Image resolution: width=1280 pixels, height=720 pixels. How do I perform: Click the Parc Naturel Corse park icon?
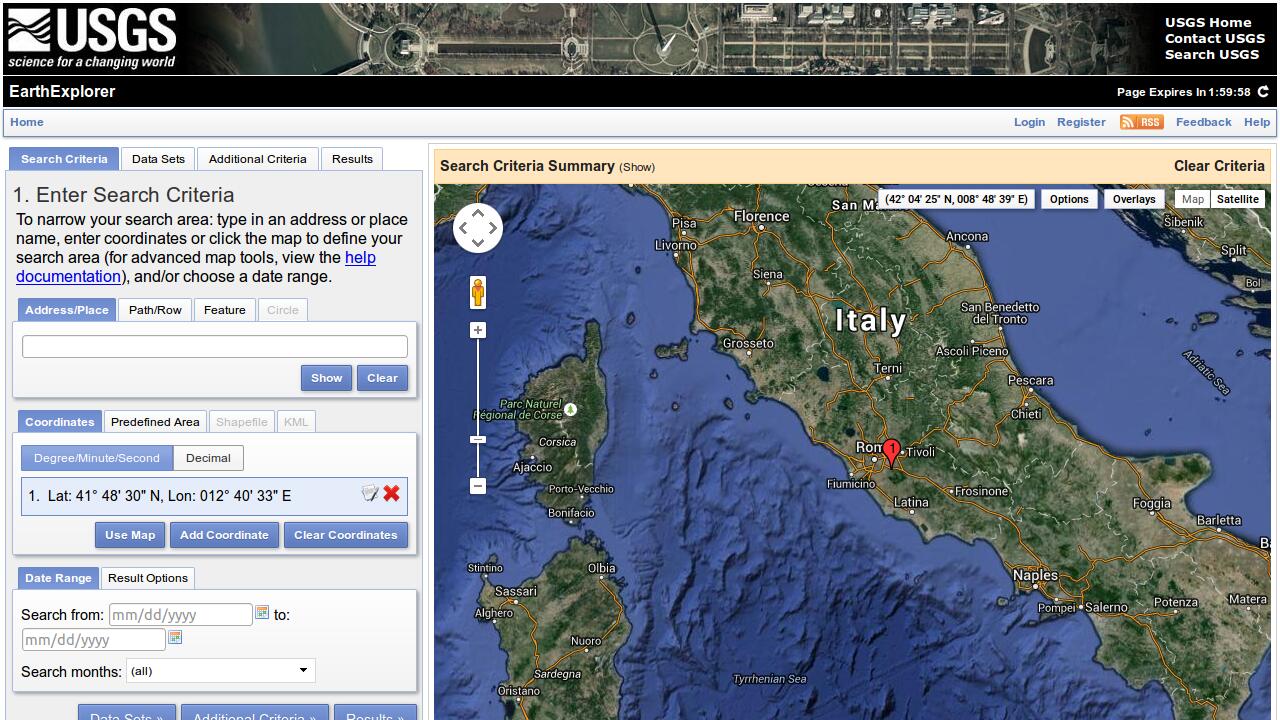570,409
